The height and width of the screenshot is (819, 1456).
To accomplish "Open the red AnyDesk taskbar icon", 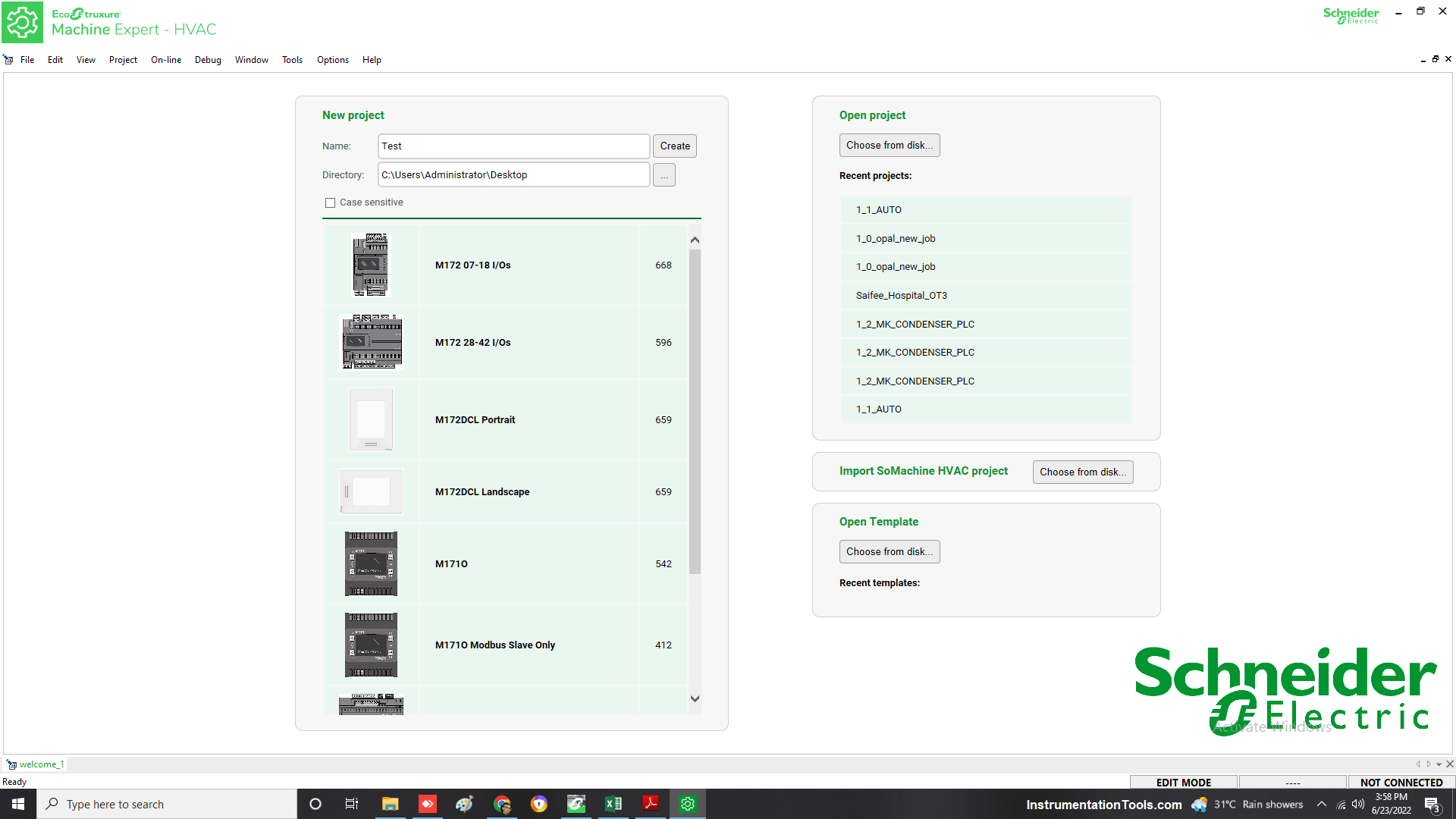I will (428, 804).
